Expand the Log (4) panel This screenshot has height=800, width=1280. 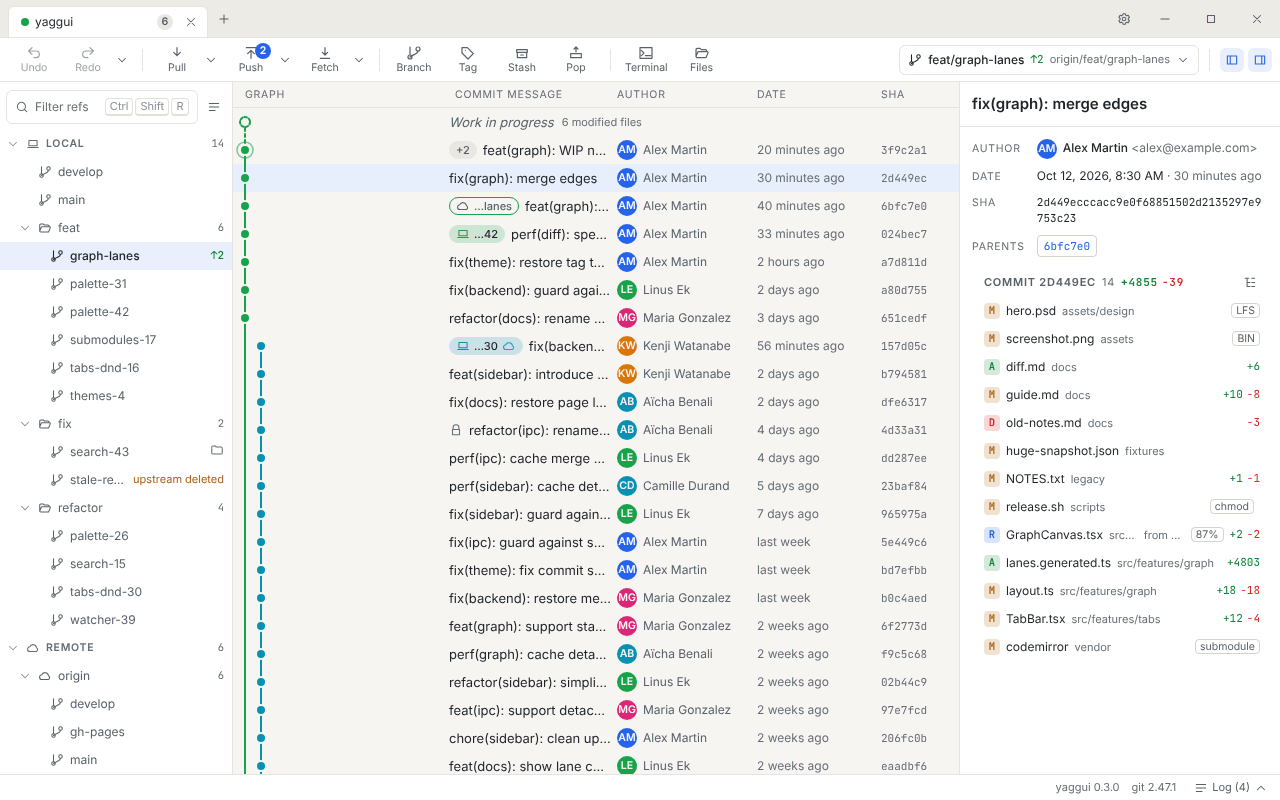pos(1231,787)
